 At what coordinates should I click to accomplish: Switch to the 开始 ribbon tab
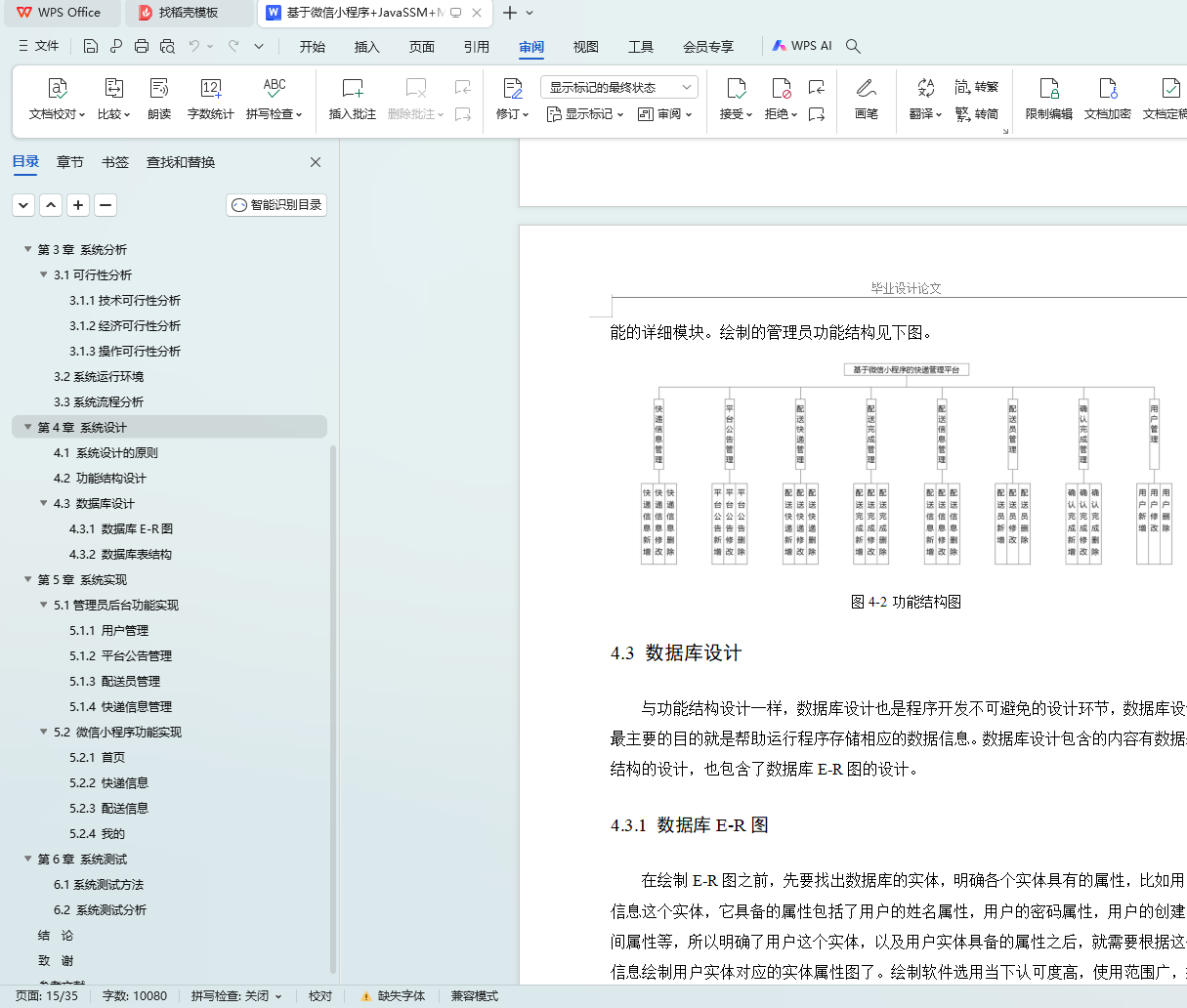point(313,46)
